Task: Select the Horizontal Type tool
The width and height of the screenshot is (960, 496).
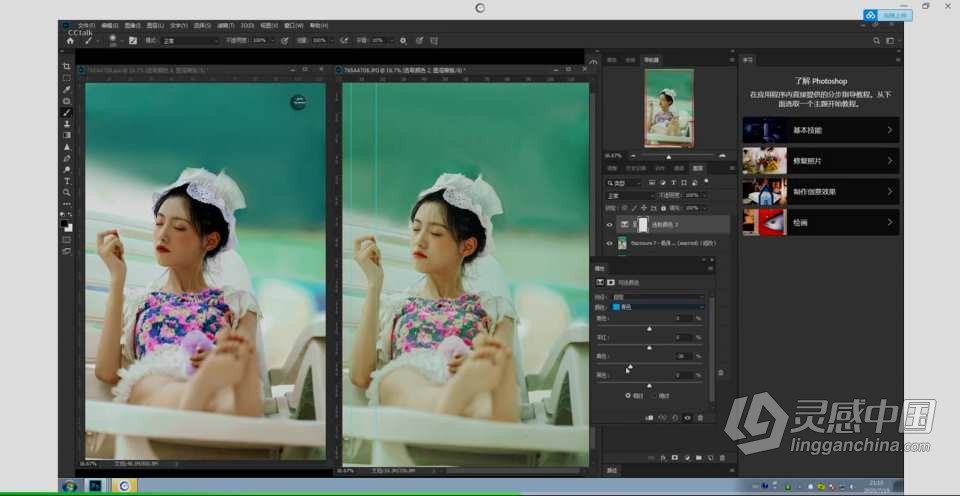Action: [x=67, y=181]
